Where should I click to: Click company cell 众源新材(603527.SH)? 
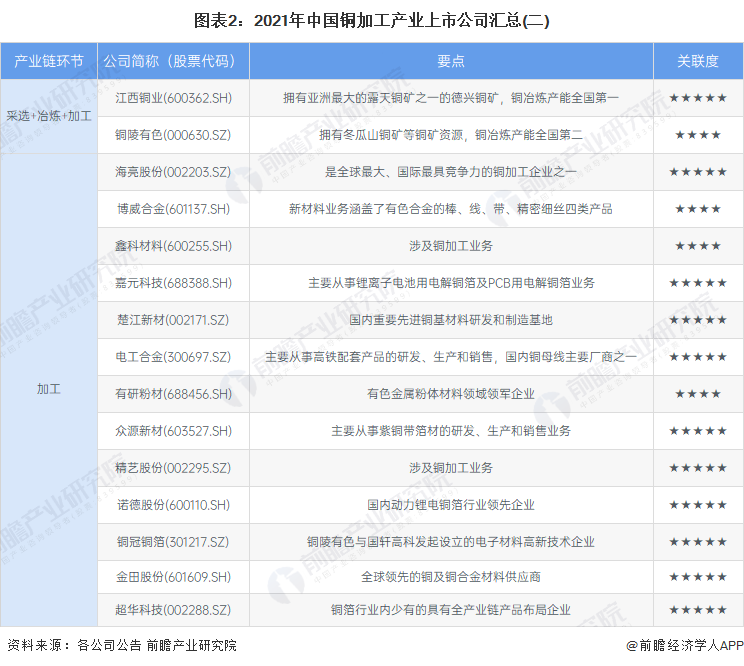click(173, 431)
